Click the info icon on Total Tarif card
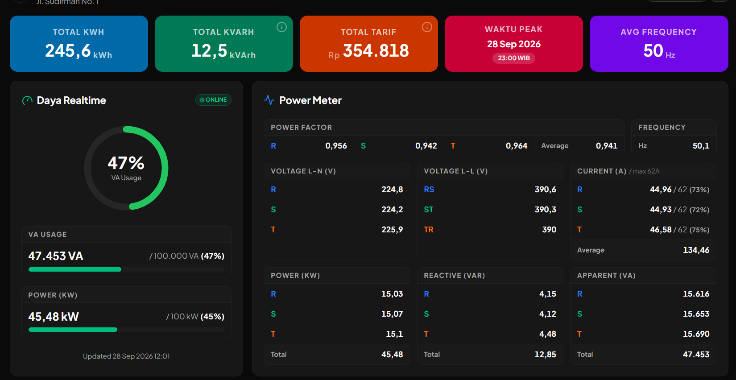Viewport: 736px width, 380px height. (x=427, y=27)
